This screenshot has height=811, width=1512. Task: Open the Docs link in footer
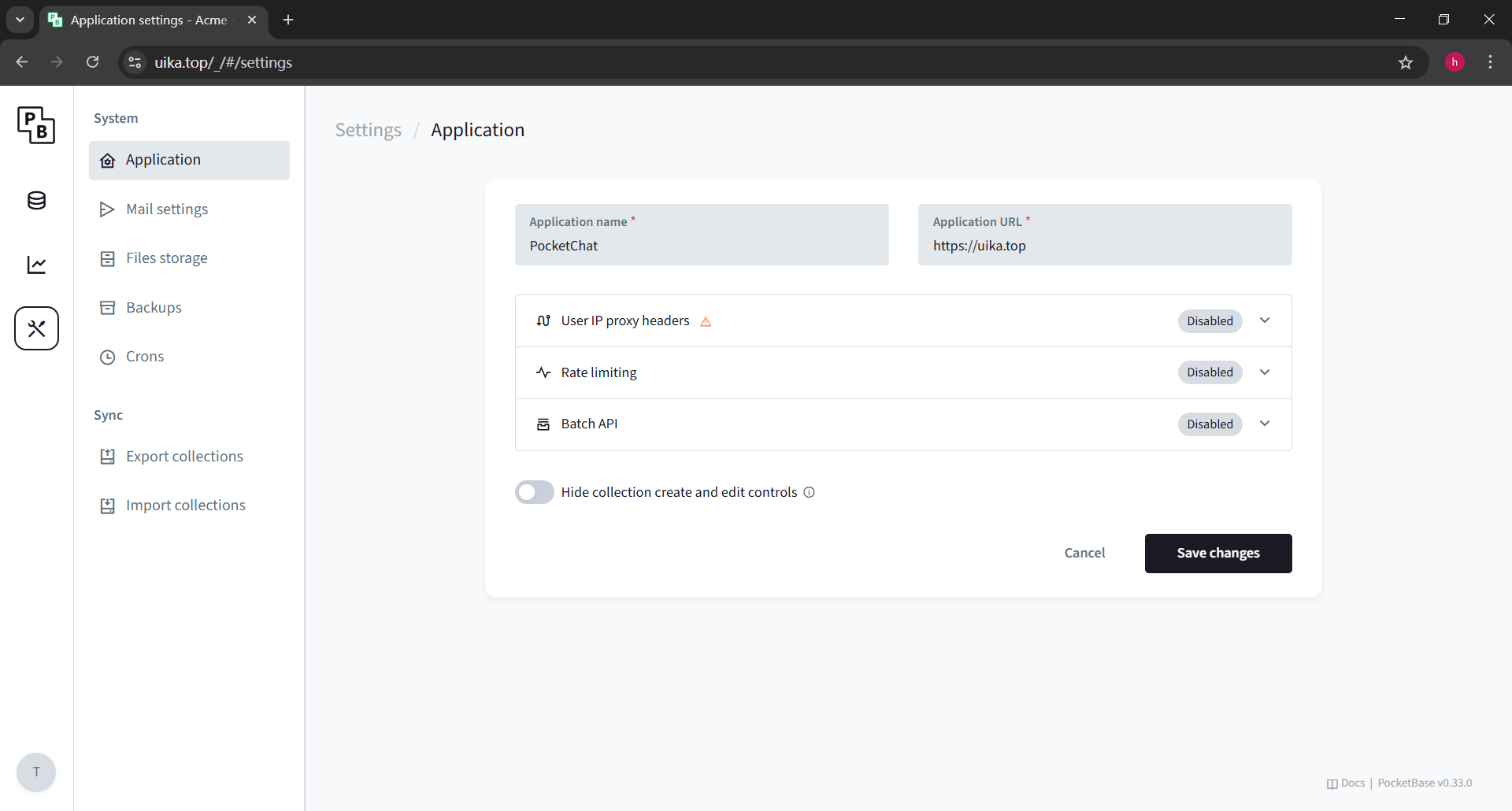(1346, 783)
